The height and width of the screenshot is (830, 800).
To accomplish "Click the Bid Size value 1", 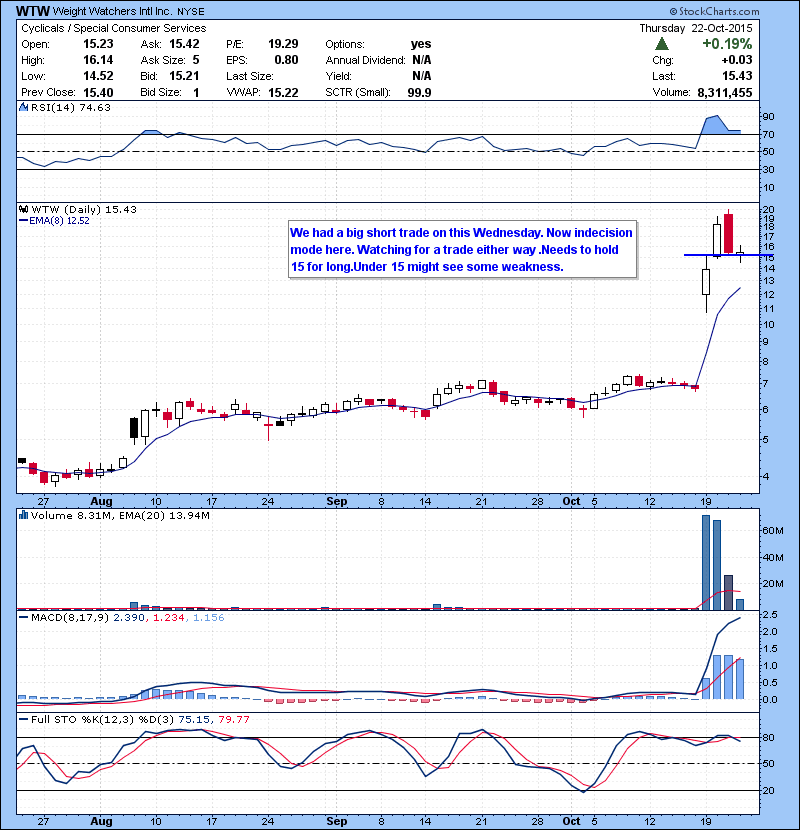I will 196,93.
